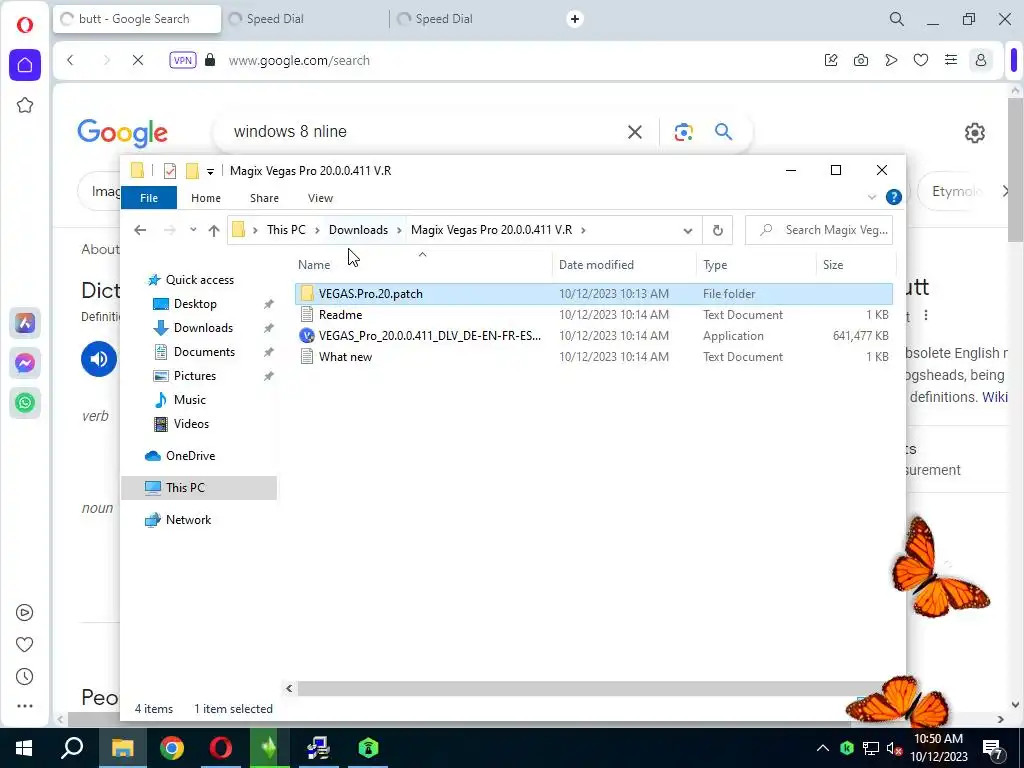The image size is (1024, 768).
Task: Launch Chrome from the taskbar
Action: click(x=172, y=748)
